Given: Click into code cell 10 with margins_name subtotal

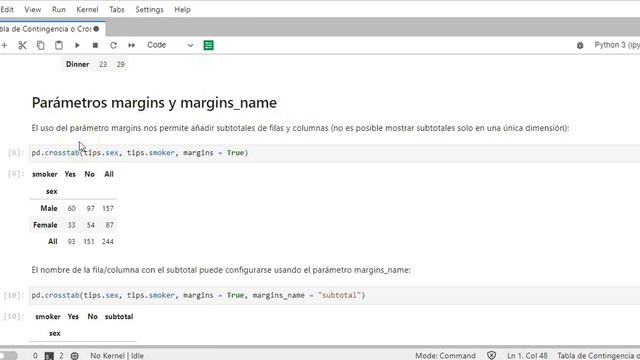Looking at the screenshot, I should click(334, 296).
